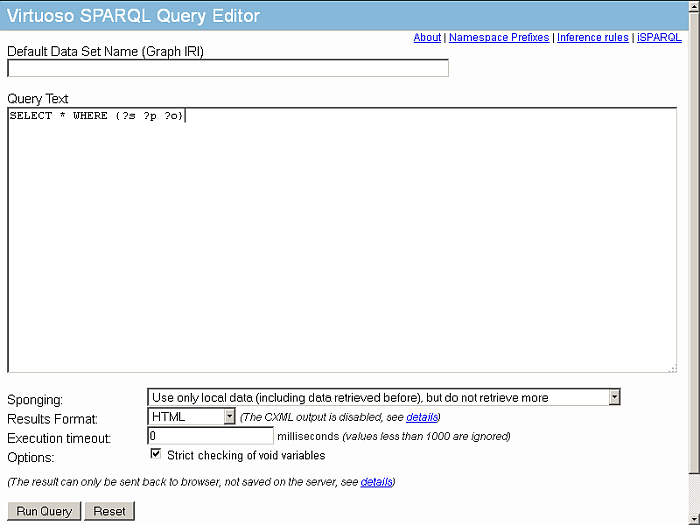Screen dimensions: 700x525
Task: Run the SPARQL query
Action: (44, 511)
